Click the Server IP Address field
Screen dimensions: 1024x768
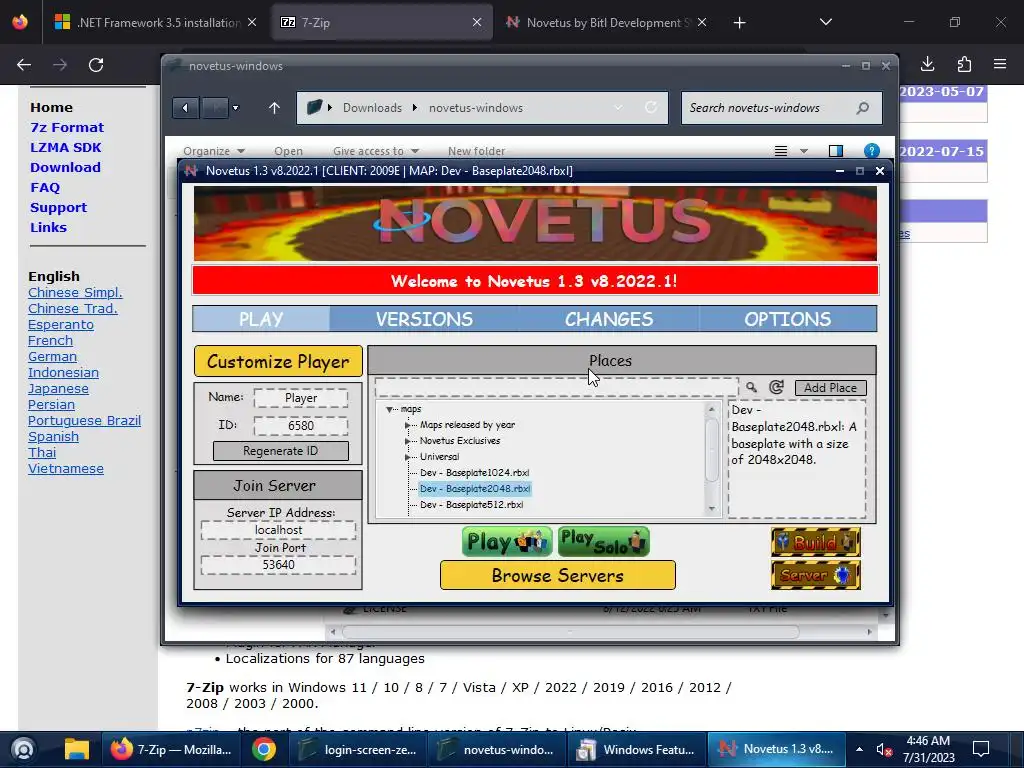[278, 530]
